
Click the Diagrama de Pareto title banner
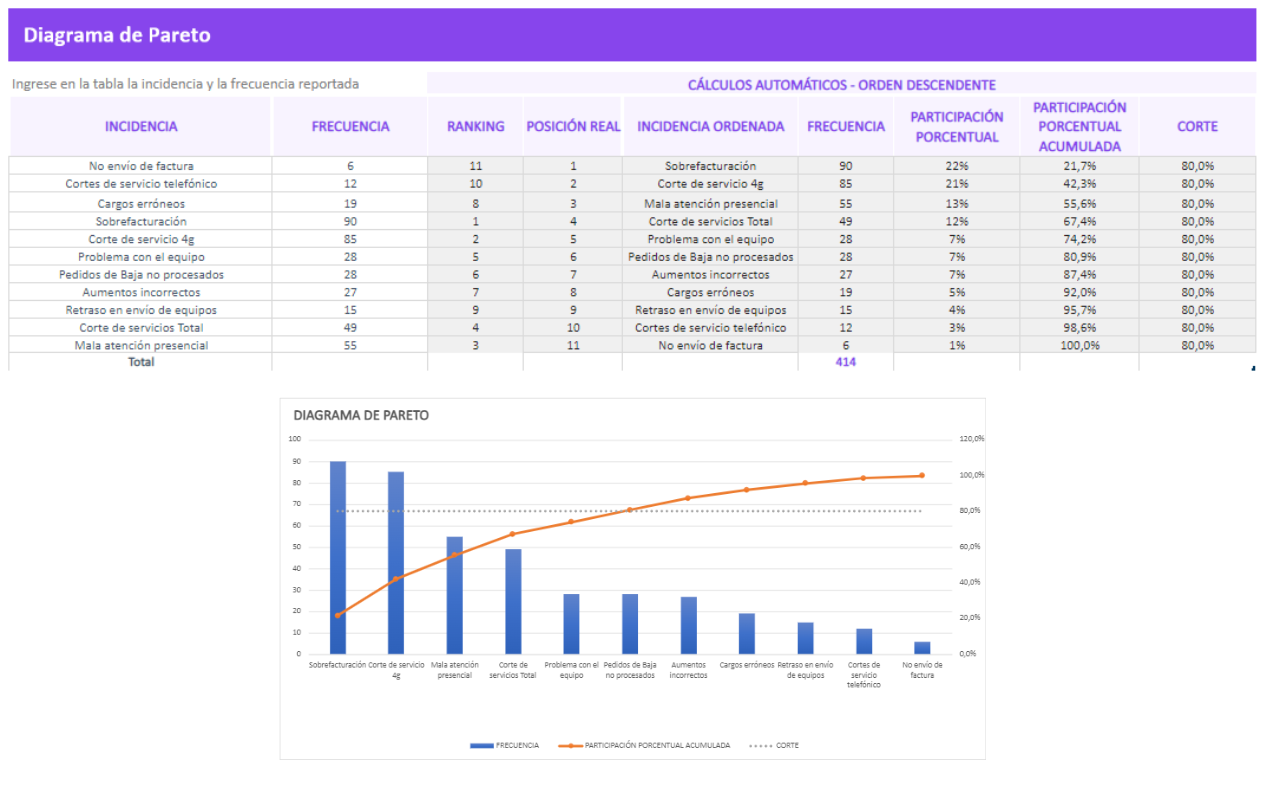(x=117, y=35)
